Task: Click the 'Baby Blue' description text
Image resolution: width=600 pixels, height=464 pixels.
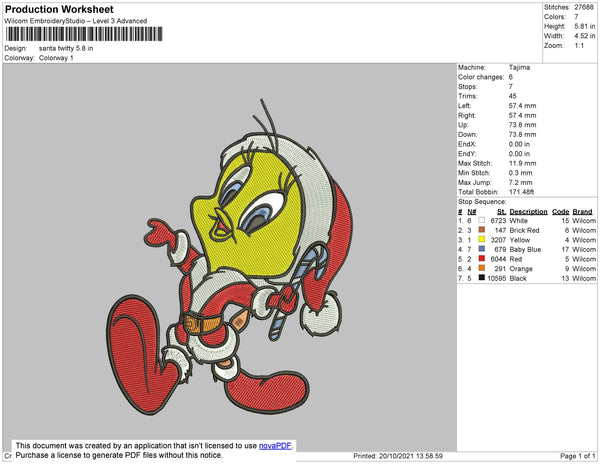Action: point(525,249)
